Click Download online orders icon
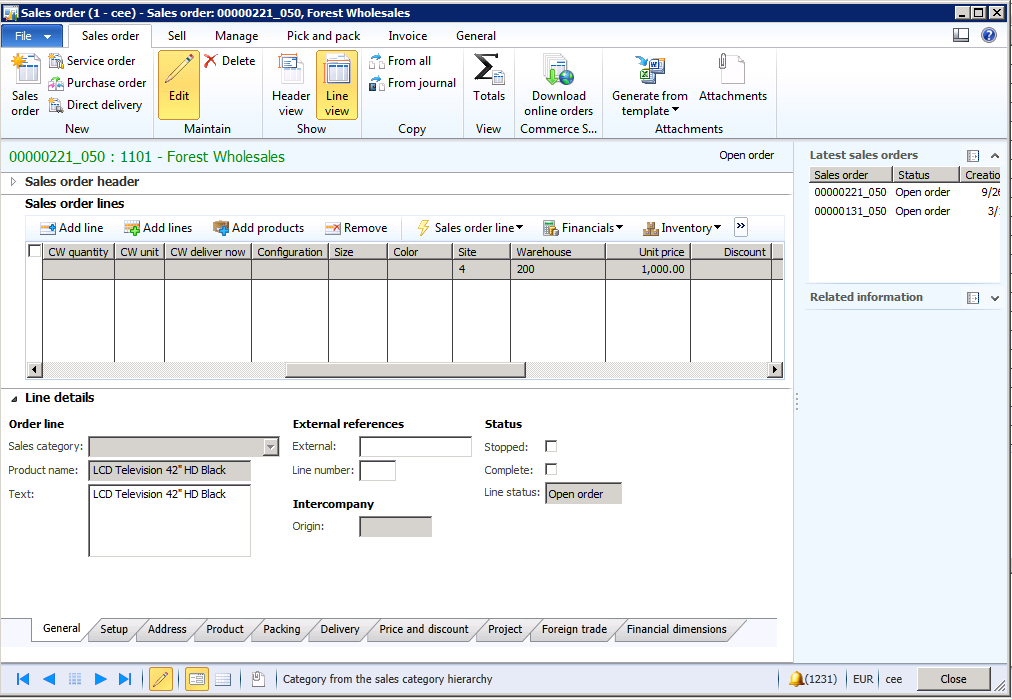Viewport: 1012px width, 700px height. (x=558, y=70)
